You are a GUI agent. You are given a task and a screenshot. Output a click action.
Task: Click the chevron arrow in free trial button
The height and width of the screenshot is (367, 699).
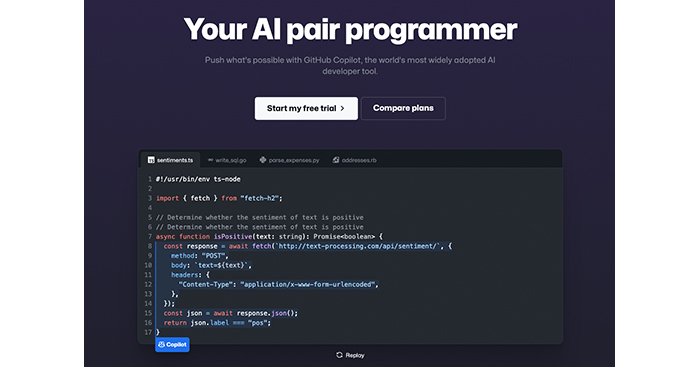click(x=342, y=108)
